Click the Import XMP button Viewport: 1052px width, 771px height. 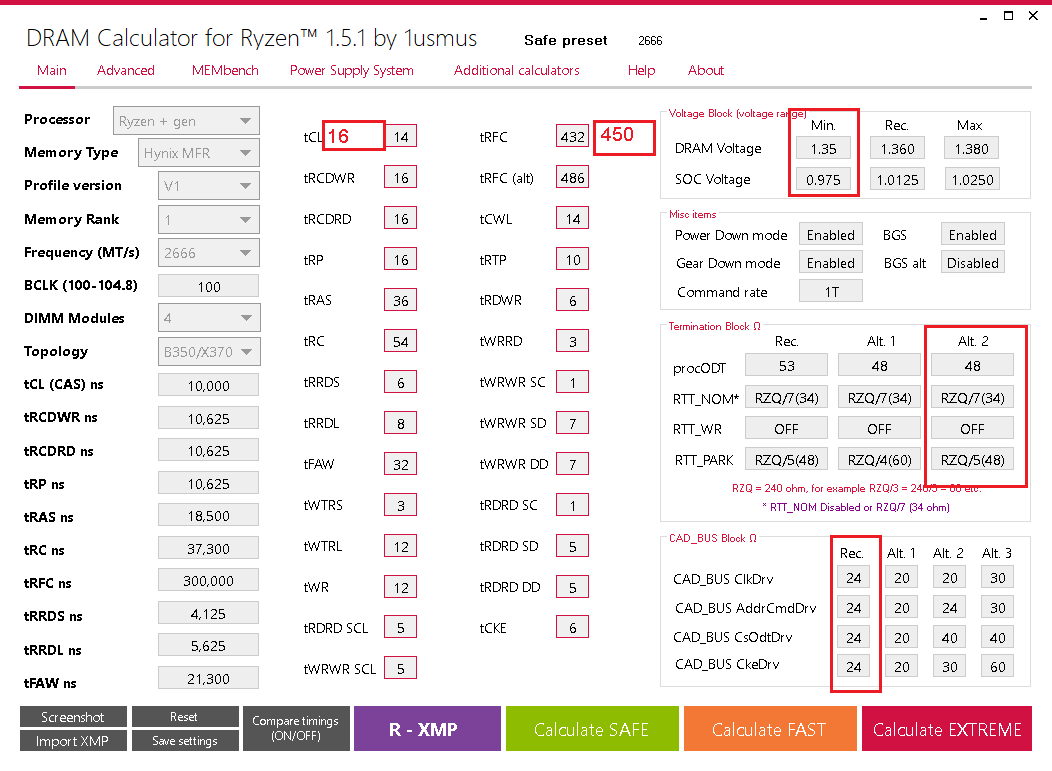[73, 741]
